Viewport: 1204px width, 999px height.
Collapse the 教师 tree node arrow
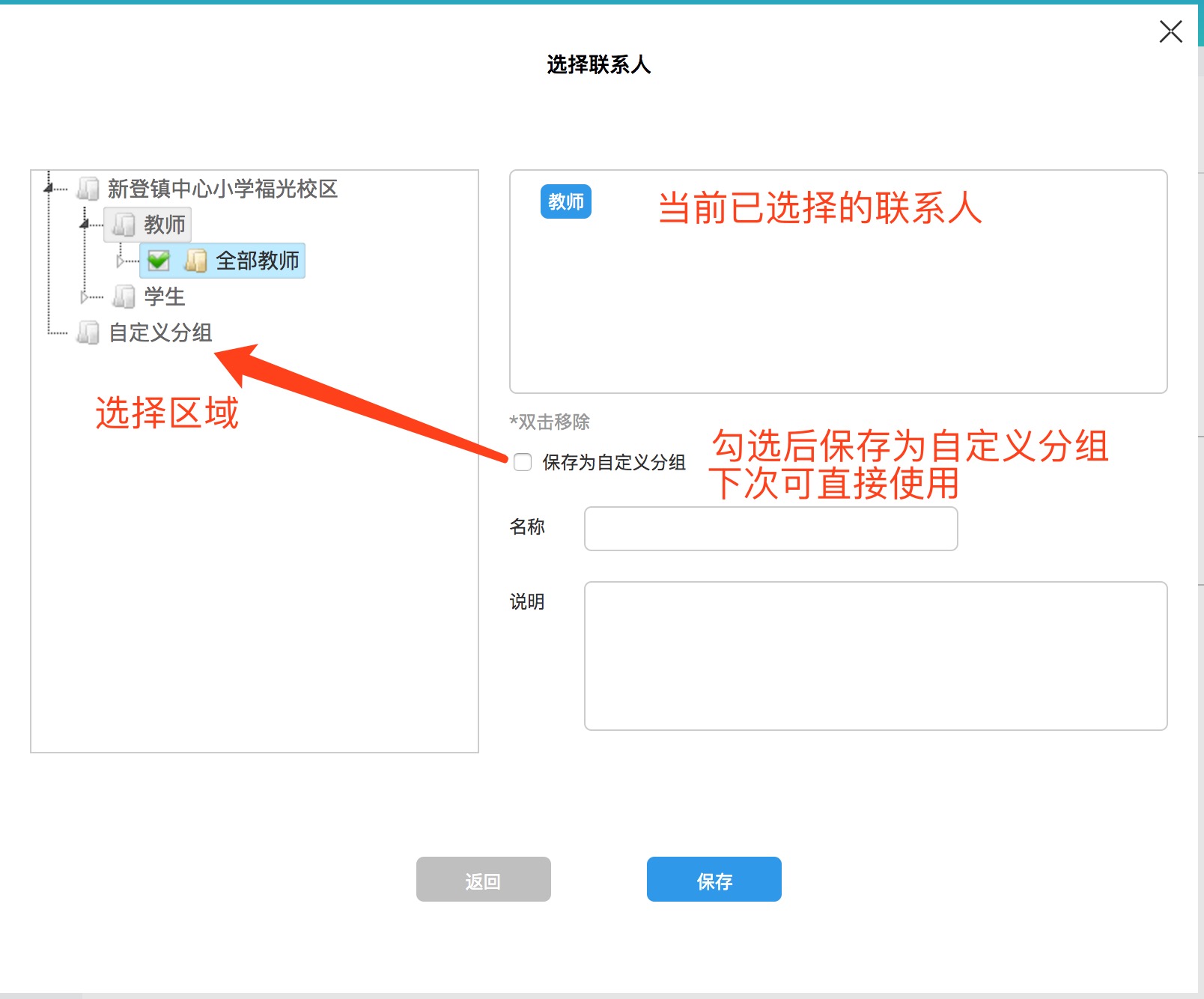tap(85, 224)
